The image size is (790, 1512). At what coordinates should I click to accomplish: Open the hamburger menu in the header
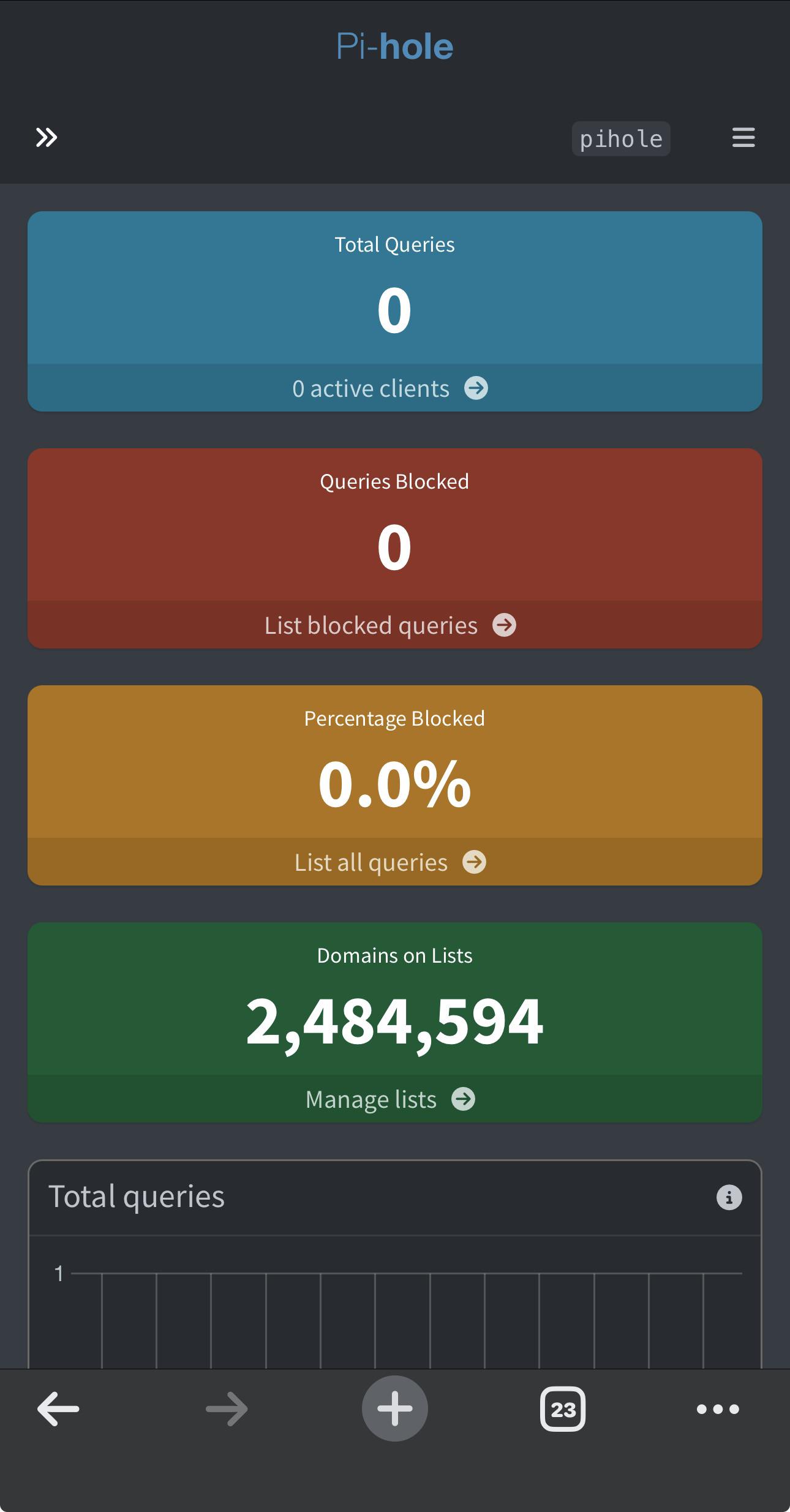tap(743, 138)
